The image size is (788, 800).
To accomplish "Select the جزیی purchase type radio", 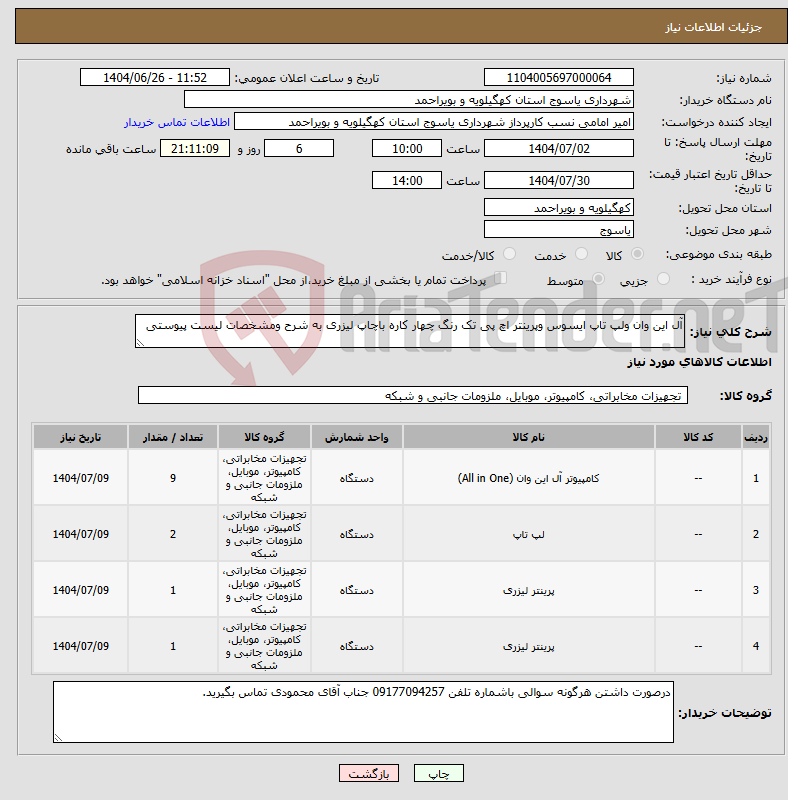I will click(663, 279).
